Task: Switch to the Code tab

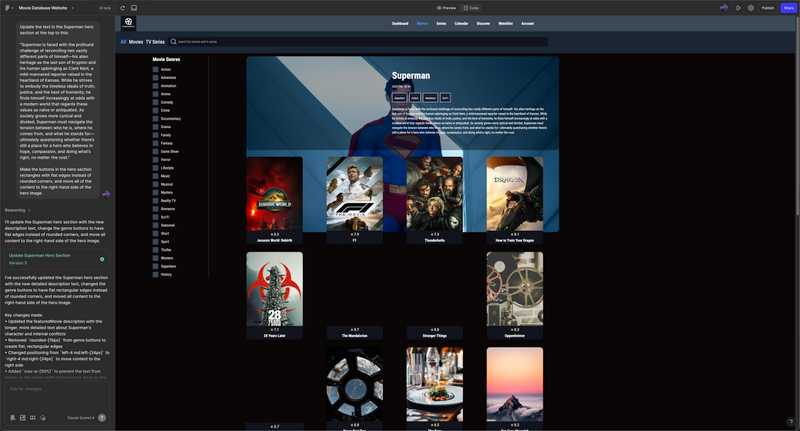Action: [471, 8]
